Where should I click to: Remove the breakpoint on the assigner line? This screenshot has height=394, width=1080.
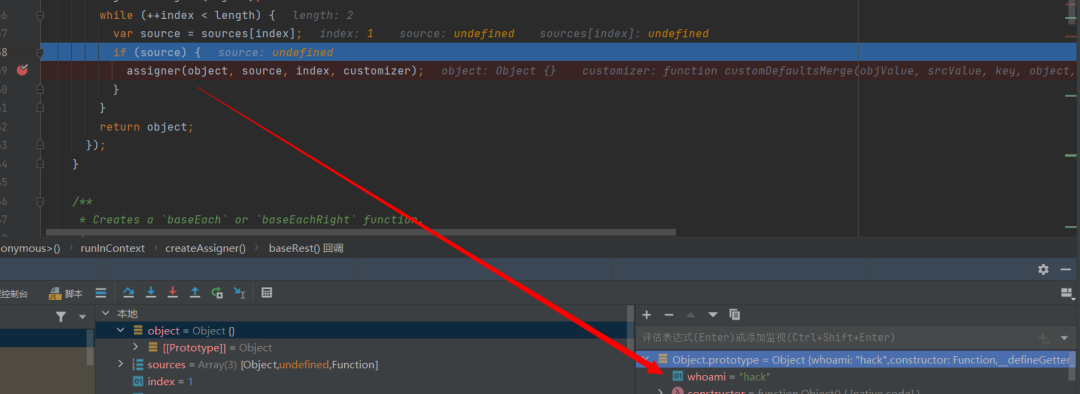pos(23,70)
